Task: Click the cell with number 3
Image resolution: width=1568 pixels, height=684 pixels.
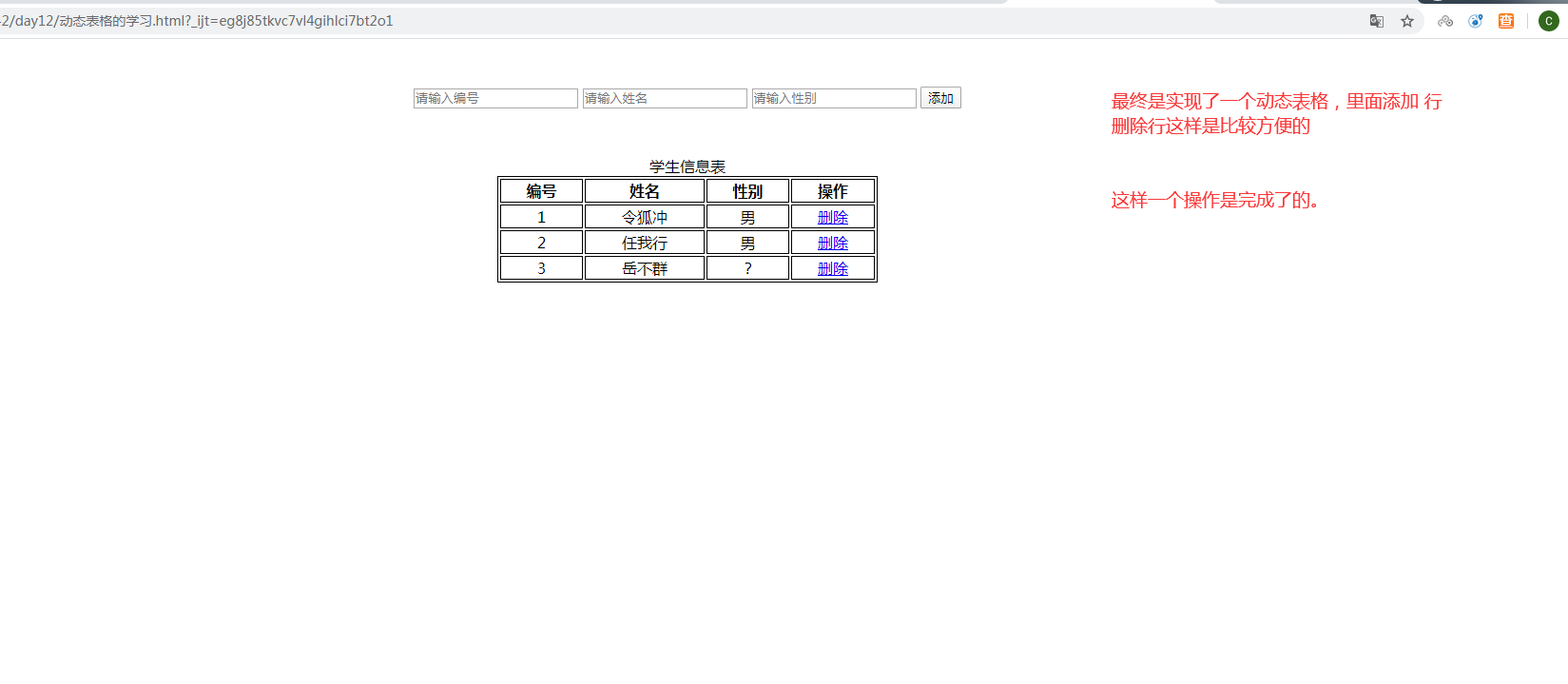Action: tap(542, 268)
